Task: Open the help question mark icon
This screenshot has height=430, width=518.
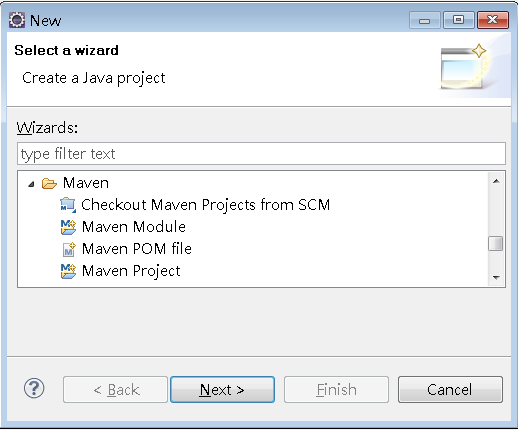Action: [34, 388]
